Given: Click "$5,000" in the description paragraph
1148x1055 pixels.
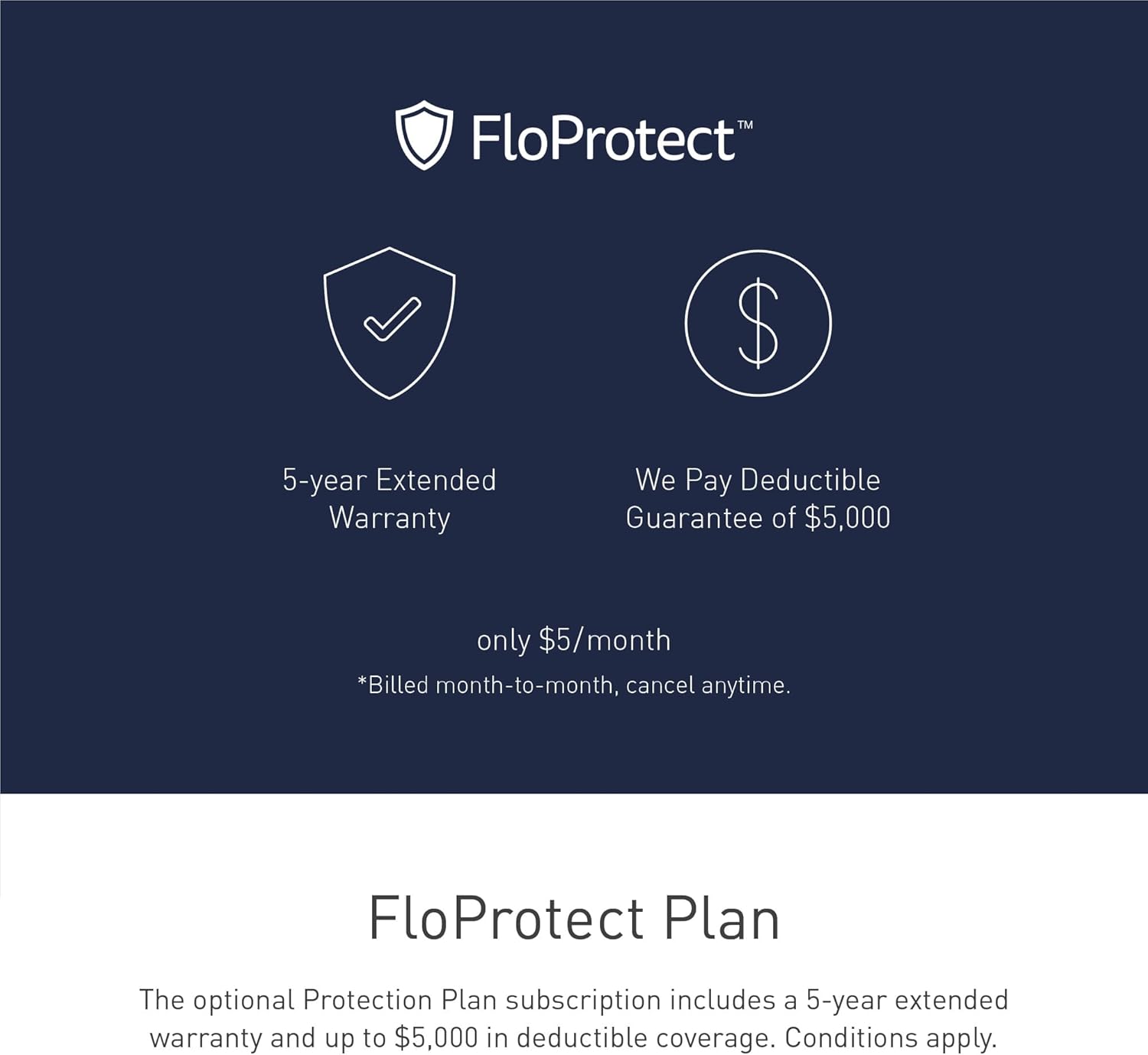Looking at the screenshot, I should tap(435, 1038).
